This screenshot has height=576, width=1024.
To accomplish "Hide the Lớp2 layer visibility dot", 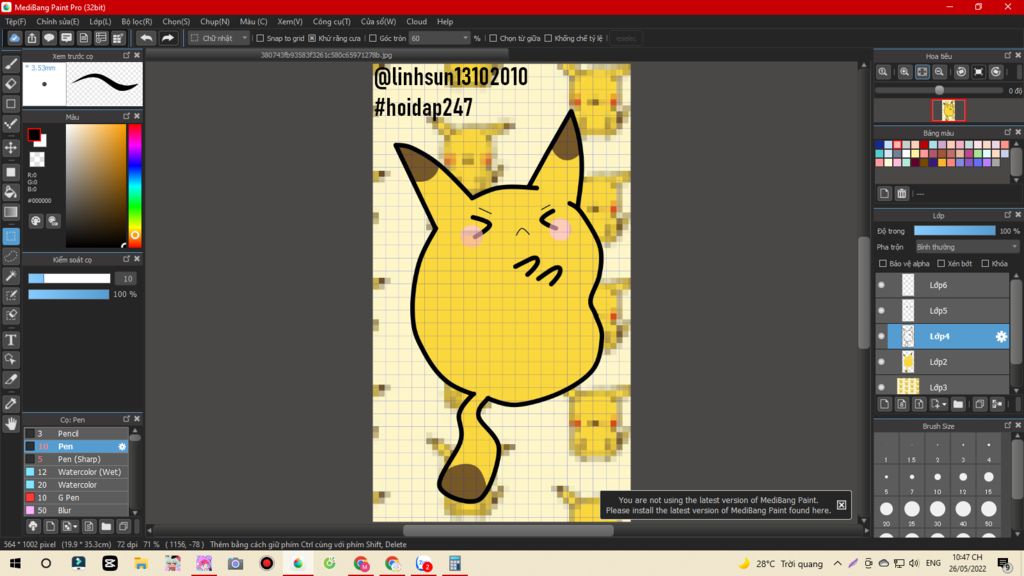I will [882, 362].
